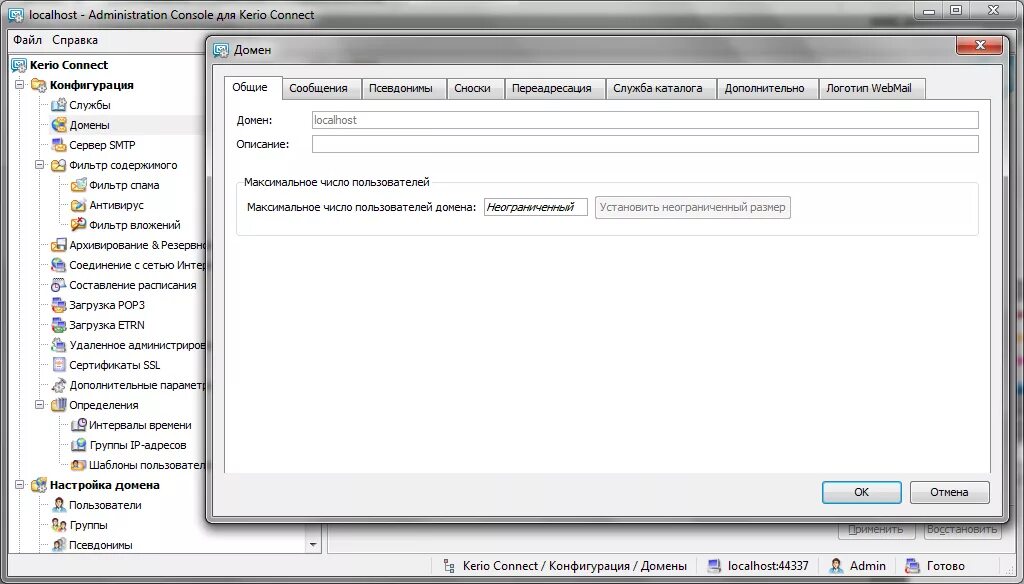Click the tree panel scroll down arrow
Image resolution: width=1024 pixels, height=584 pixels.
[x=313, y=545]
